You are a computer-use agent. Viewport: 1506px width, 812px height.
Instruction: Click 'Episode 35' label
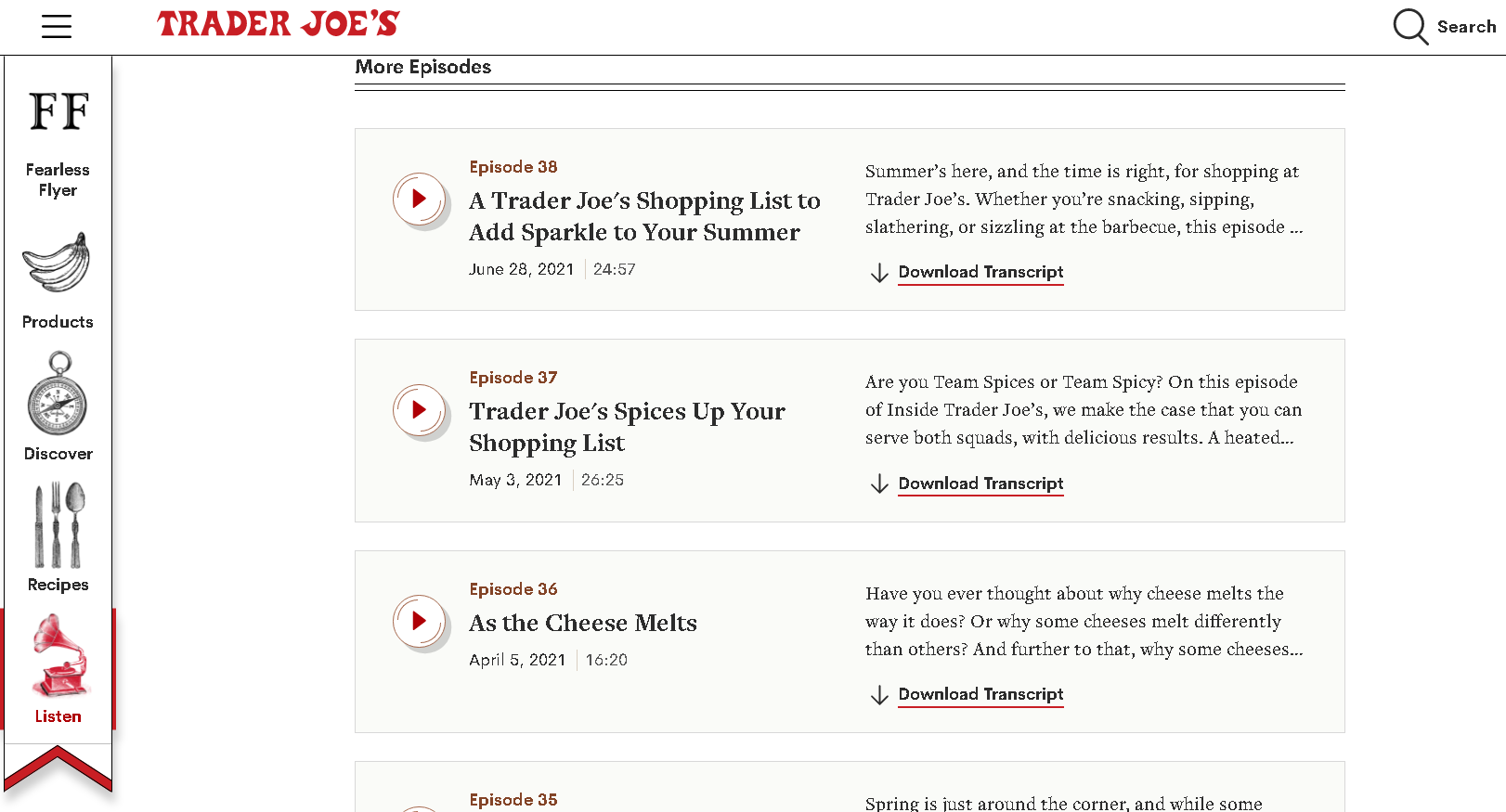tap(513, 800)
